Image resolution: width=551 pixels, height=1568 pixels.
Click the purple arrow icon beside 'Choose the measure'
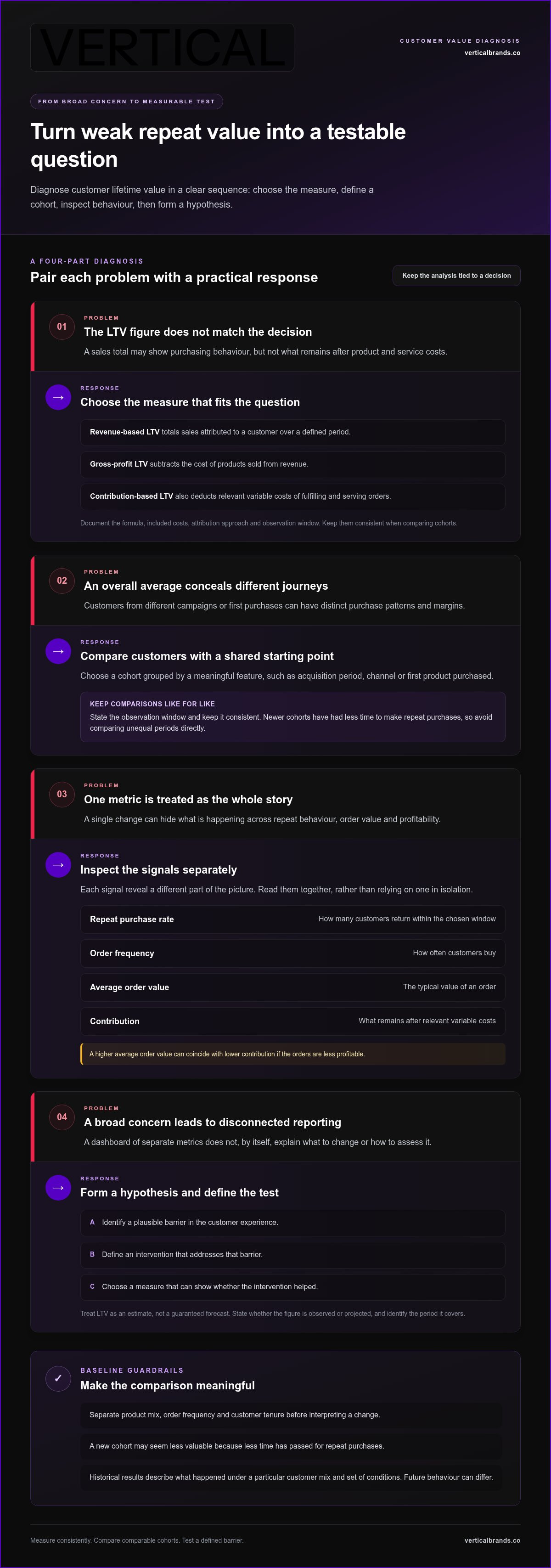(x=58, y=397)
